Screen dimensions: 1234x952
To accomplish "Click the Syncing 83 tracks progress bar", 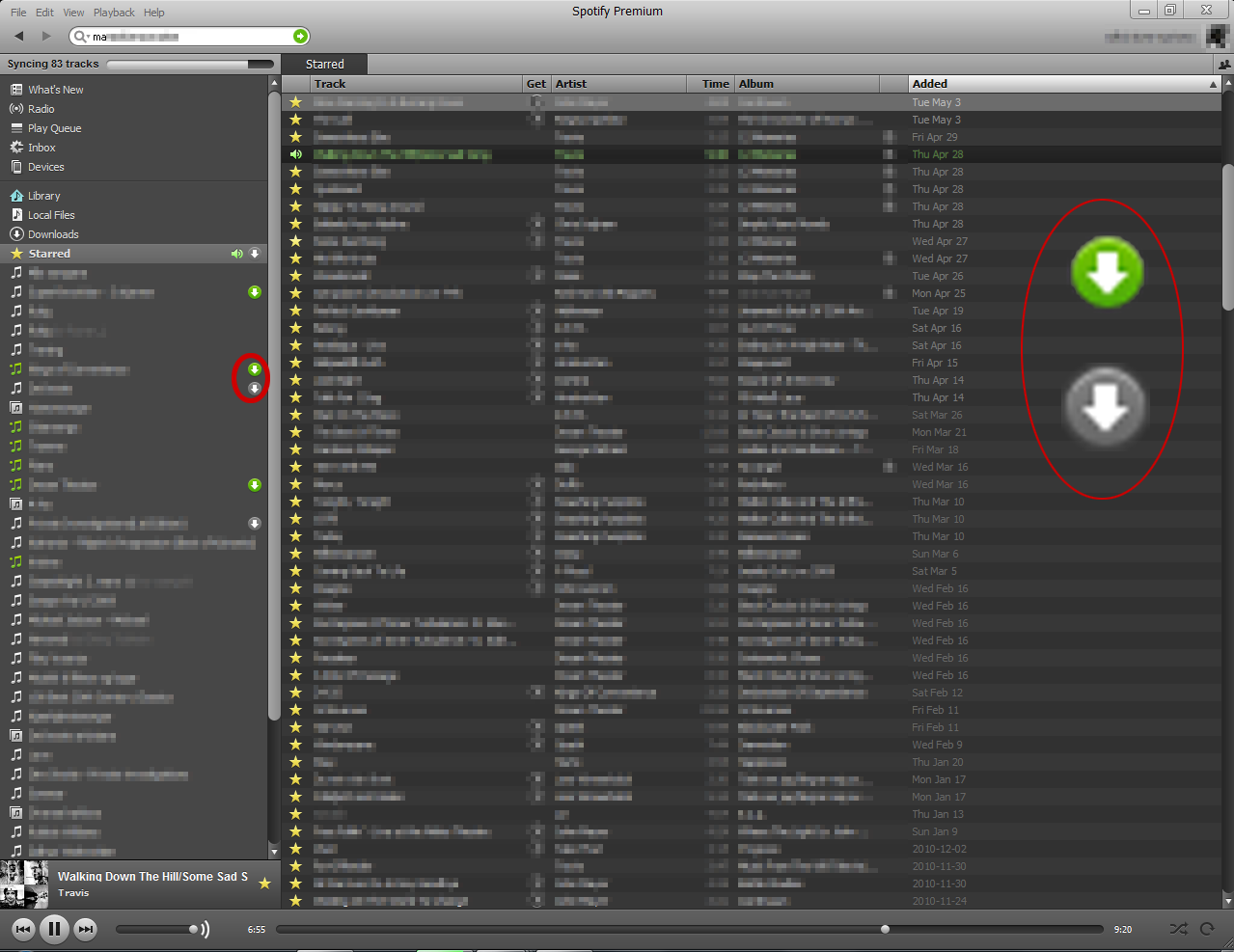I will point(190,65).
